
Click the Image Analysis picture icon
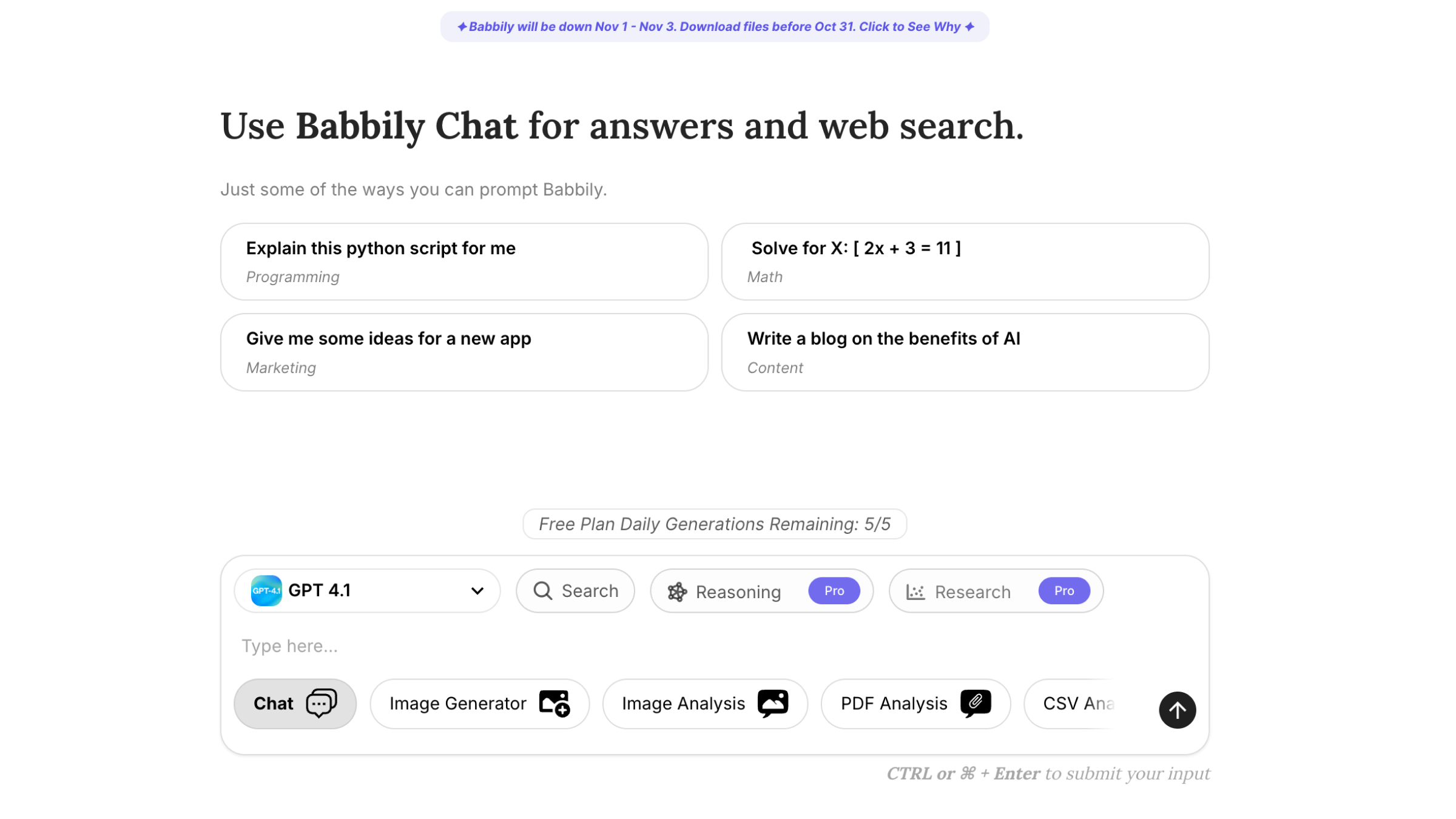(x=773, y=703)
